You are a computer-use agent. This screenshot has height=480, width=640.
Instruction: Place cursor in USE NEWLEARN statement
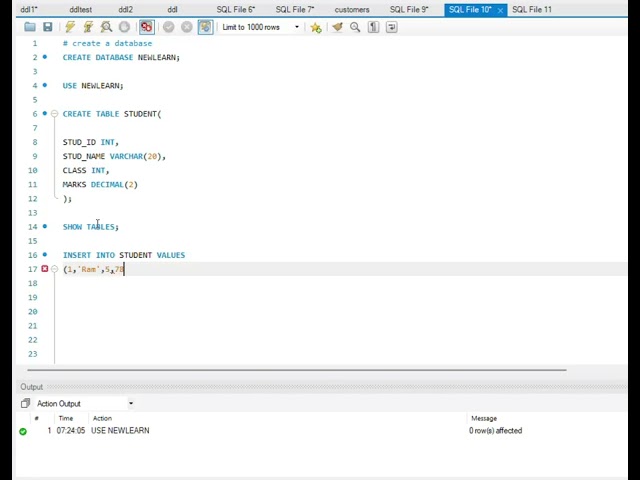tap(93, 85)
